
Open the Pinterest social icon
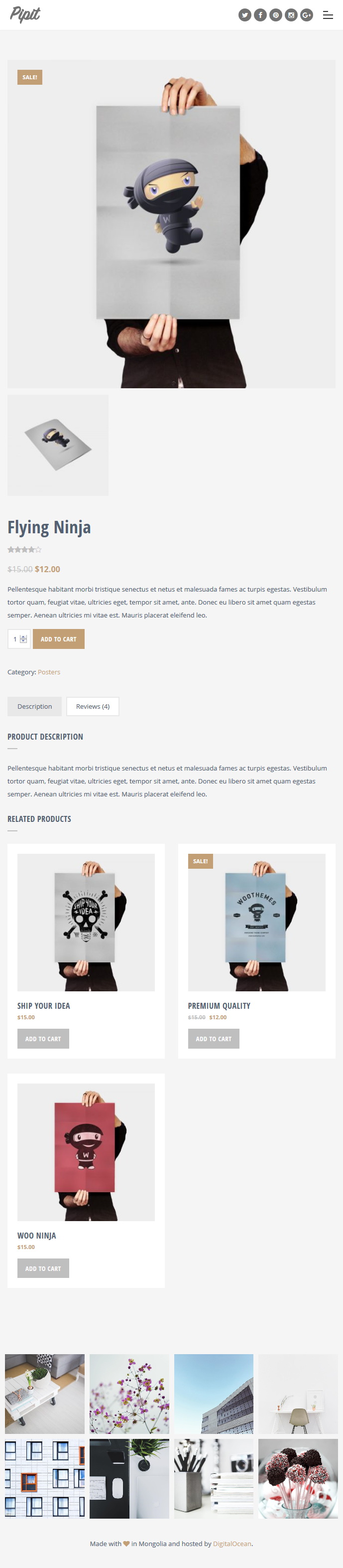275,15
